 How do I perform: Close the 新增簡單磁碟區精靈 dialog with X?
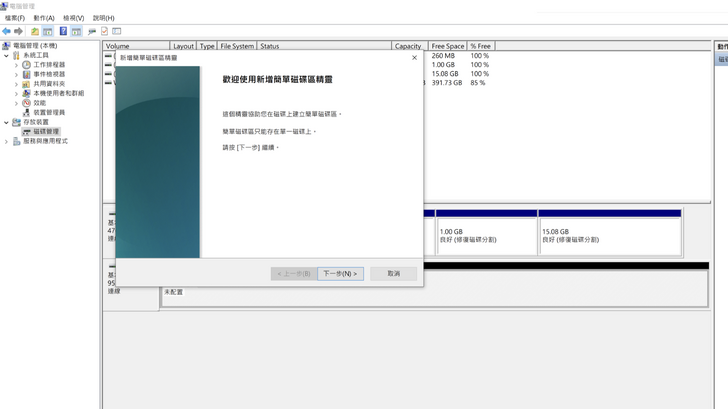click(414, 58)
